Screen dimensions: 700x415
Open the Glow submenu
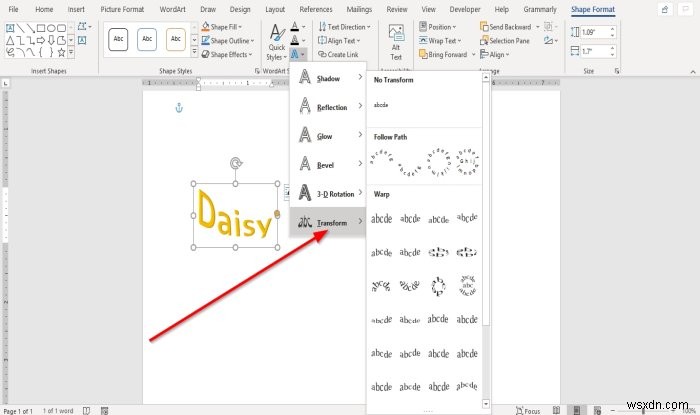[x=328, y=135]
